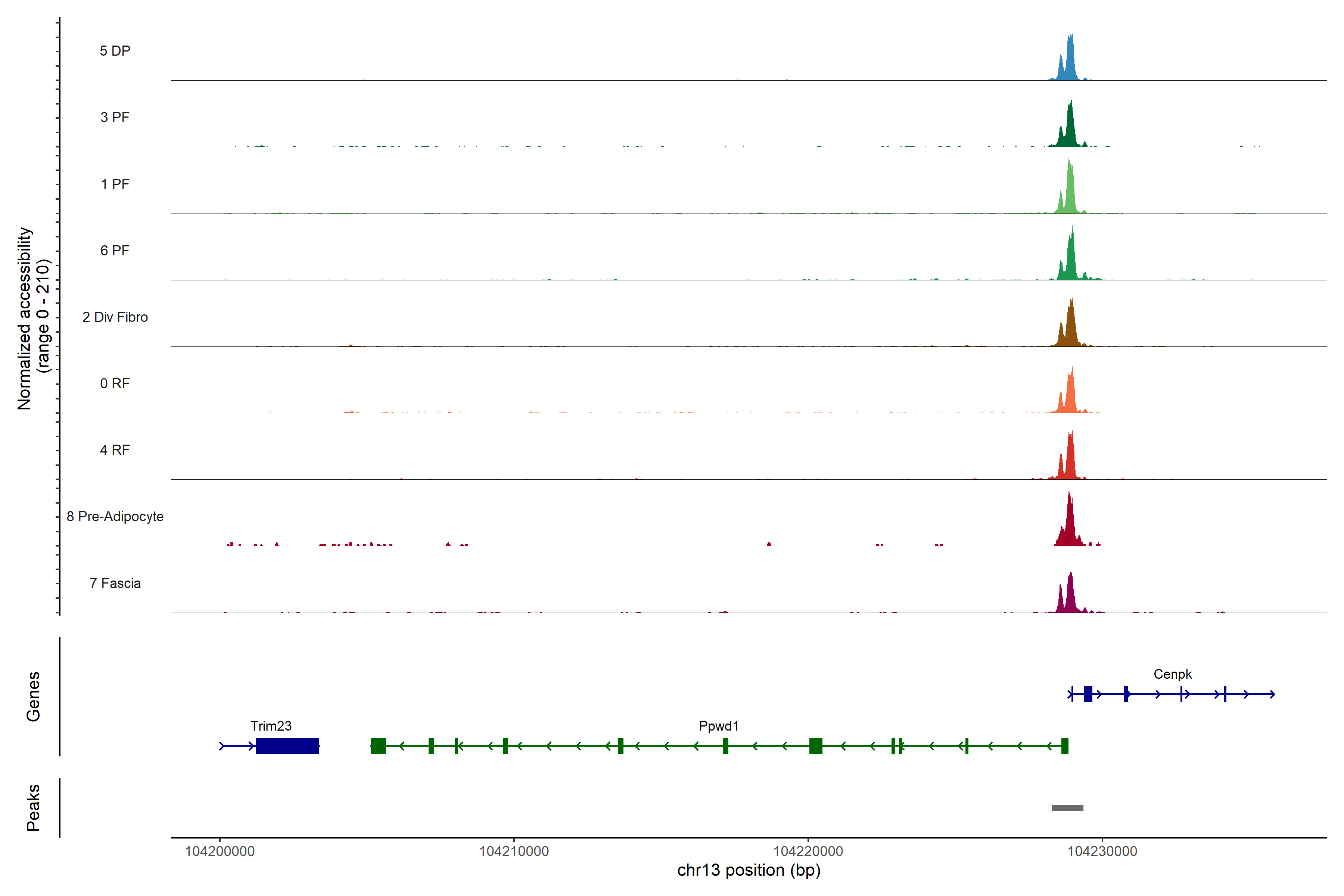Click the Ppwd1 gene label
Image resolution: width=1344 pixels, height=896 pixels.
[x=718, y=726]
